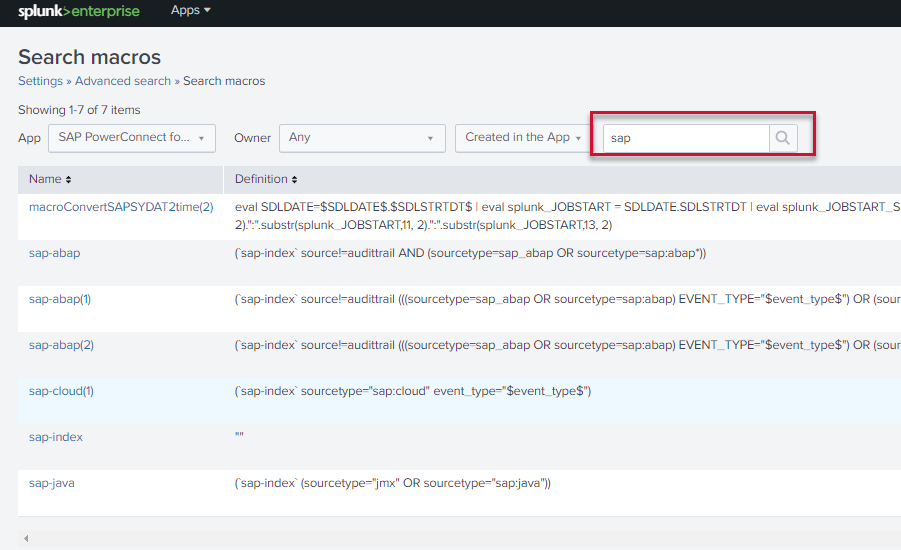Open the Owner dropdown set to Any
The width and height of the screenshot is (901, 550).
362,138
